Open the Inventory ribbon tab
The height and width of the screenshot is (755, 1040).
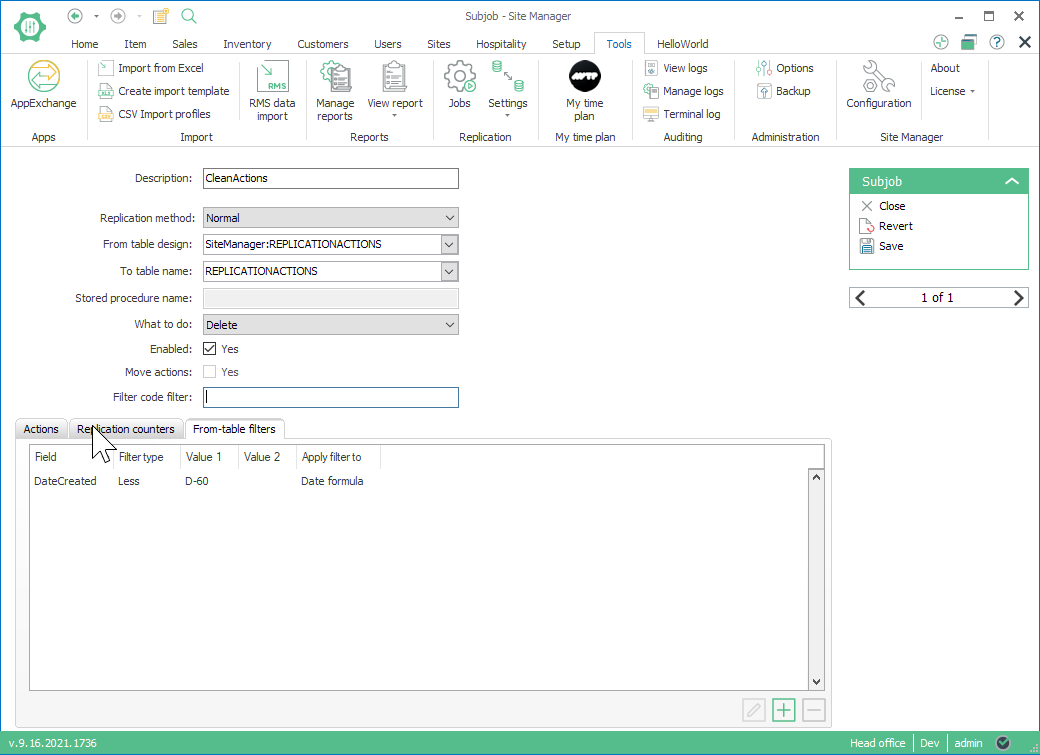coord(247,44)
